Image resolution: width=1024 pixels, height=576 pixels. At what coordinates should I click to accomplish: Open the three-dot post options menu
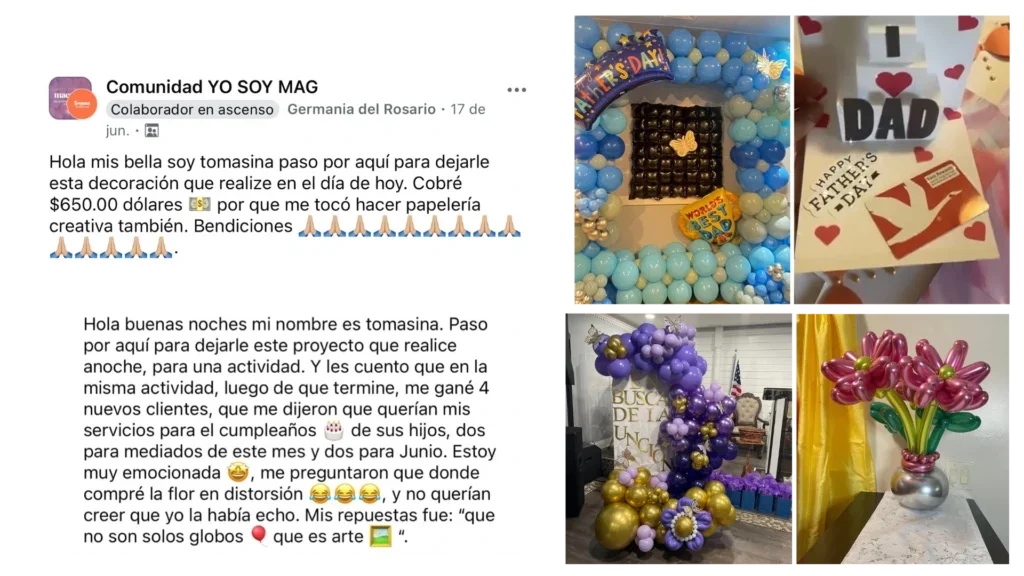tap(517, 90)
